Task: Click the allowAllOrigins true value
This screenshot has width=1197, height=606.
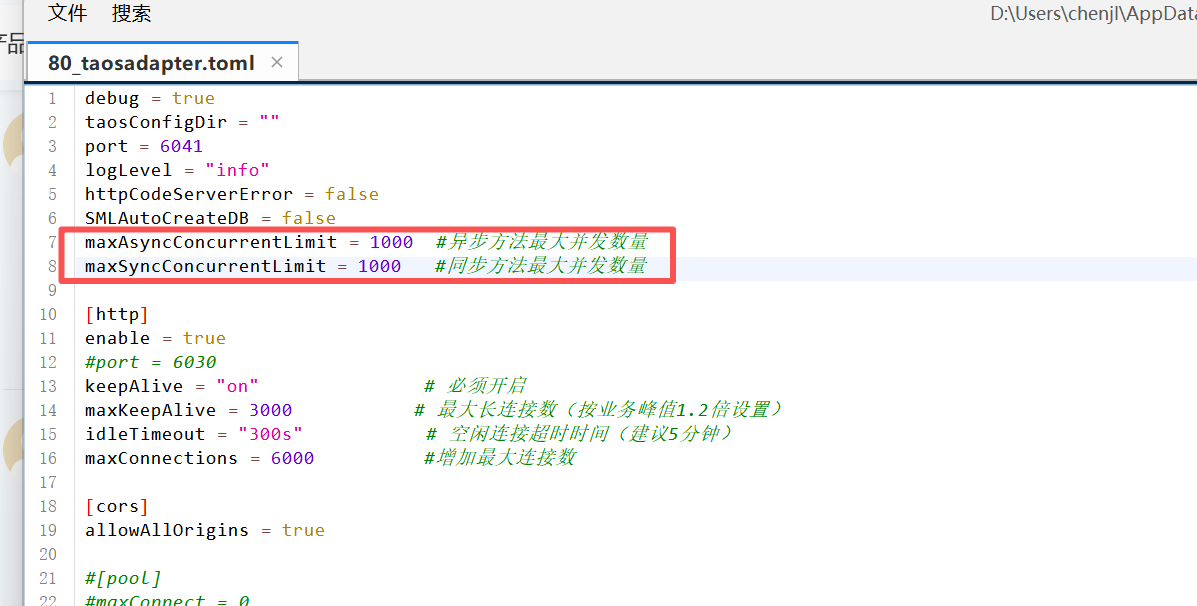Action: (303, 530)
